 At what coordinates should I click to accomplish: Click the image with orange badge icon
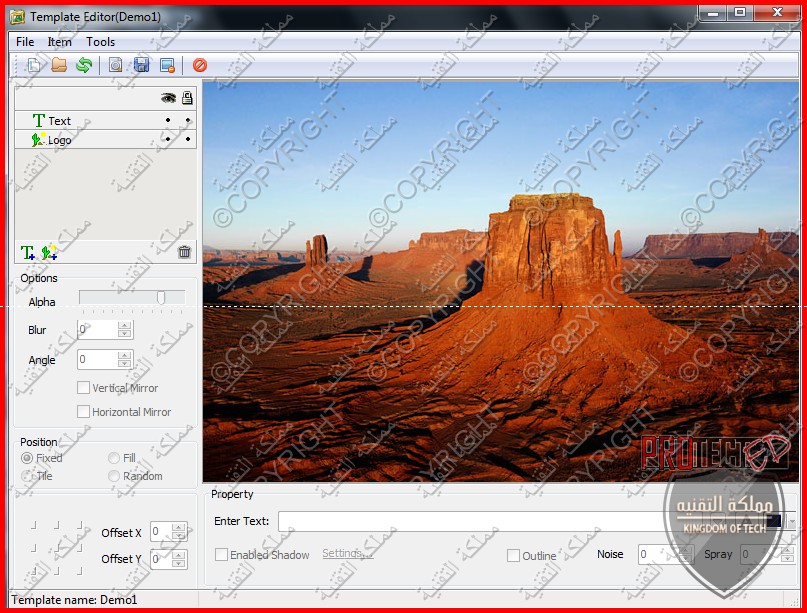pyautogui.click(x=167, y=65)
